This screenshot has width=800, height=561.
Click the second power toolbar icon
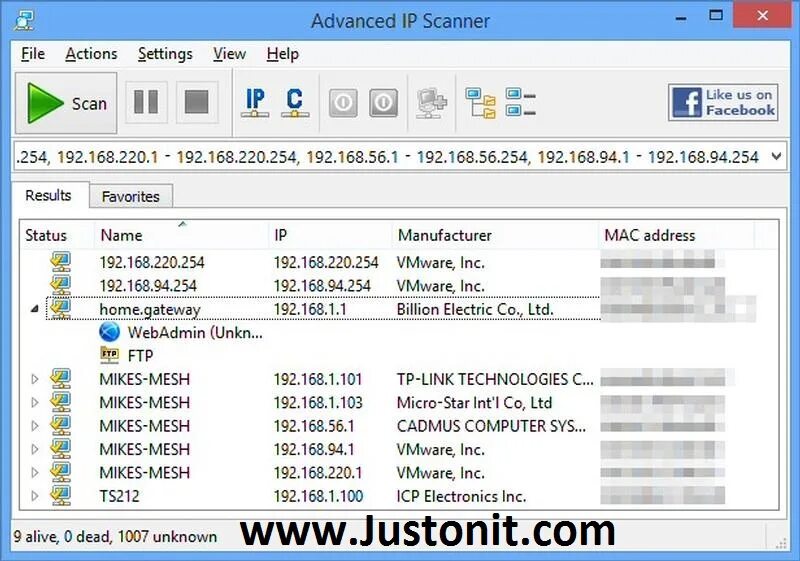click(383, 103)
